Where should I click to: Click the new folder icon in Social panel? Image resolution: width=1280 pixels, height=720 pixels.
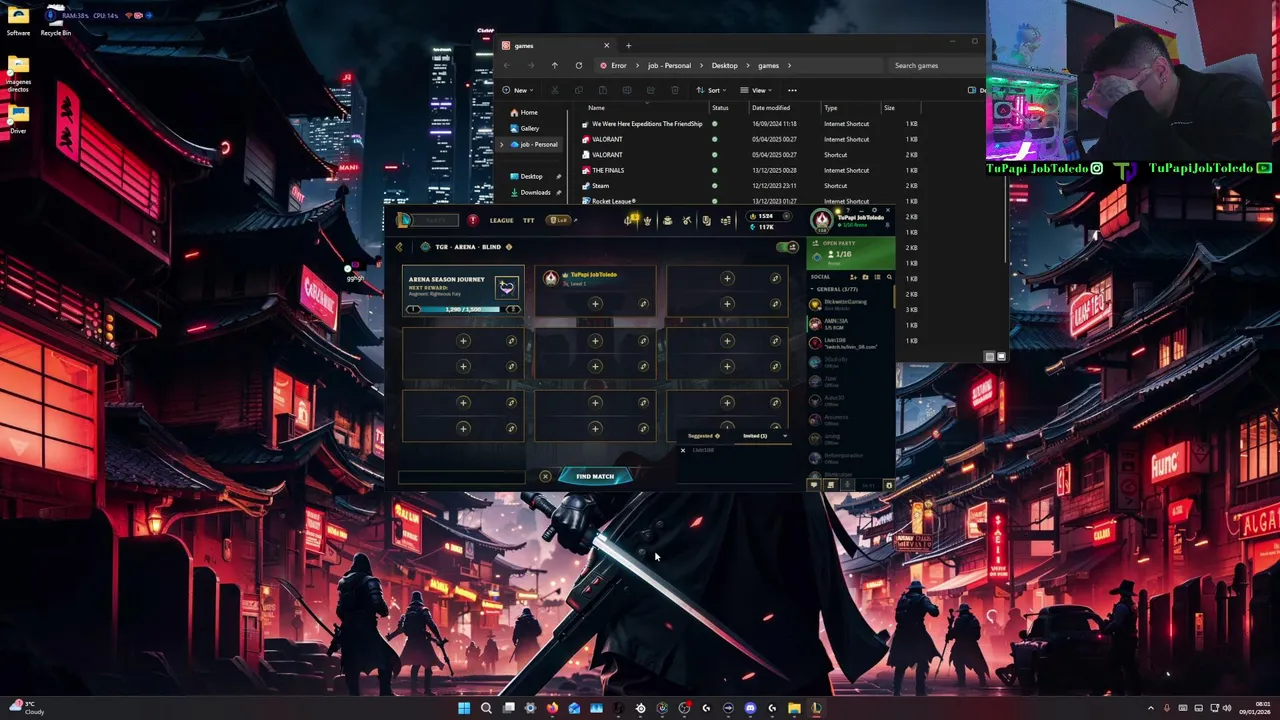tap(865, 277)
